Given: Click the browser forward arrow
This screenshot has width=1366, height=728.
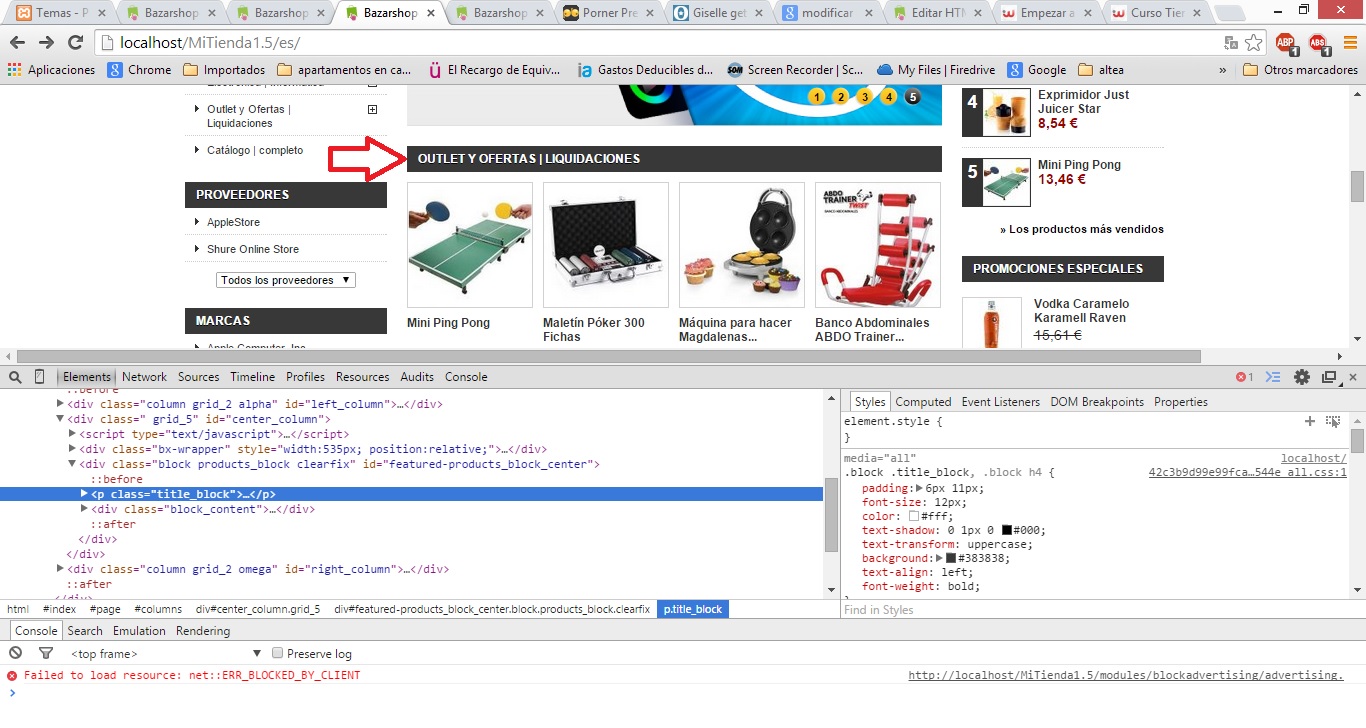Looking at the screenshot, I should tap(46, 43).
